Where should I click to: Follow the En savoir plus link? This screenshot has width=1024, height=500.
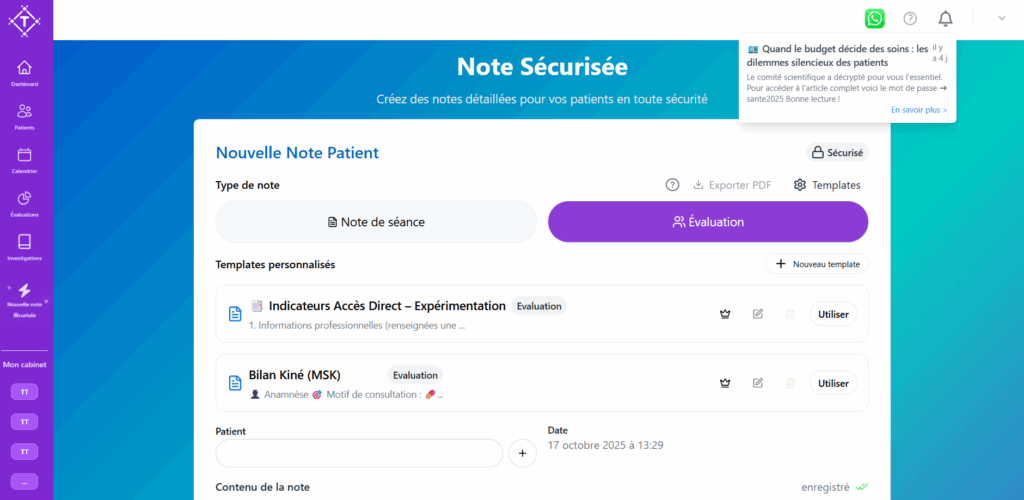(919, 110)
